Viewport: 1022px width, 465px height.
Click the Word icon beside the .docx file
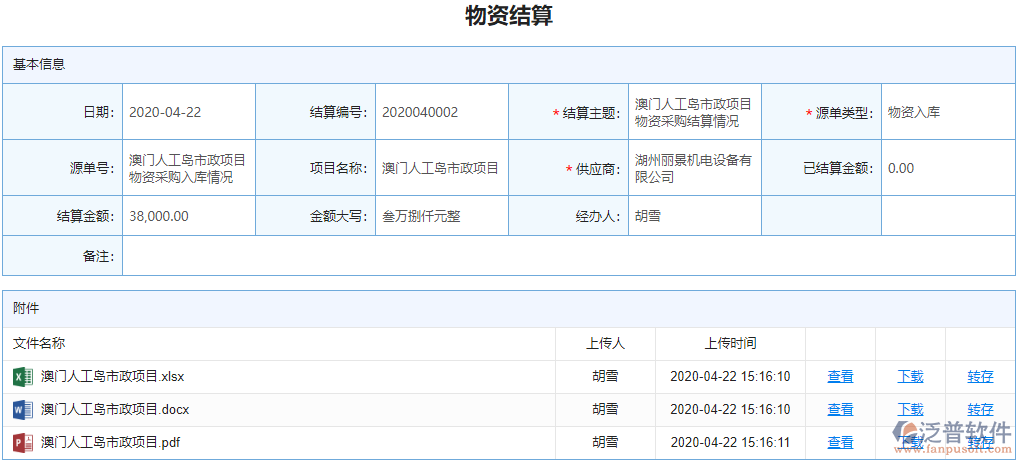coord(22,410)
